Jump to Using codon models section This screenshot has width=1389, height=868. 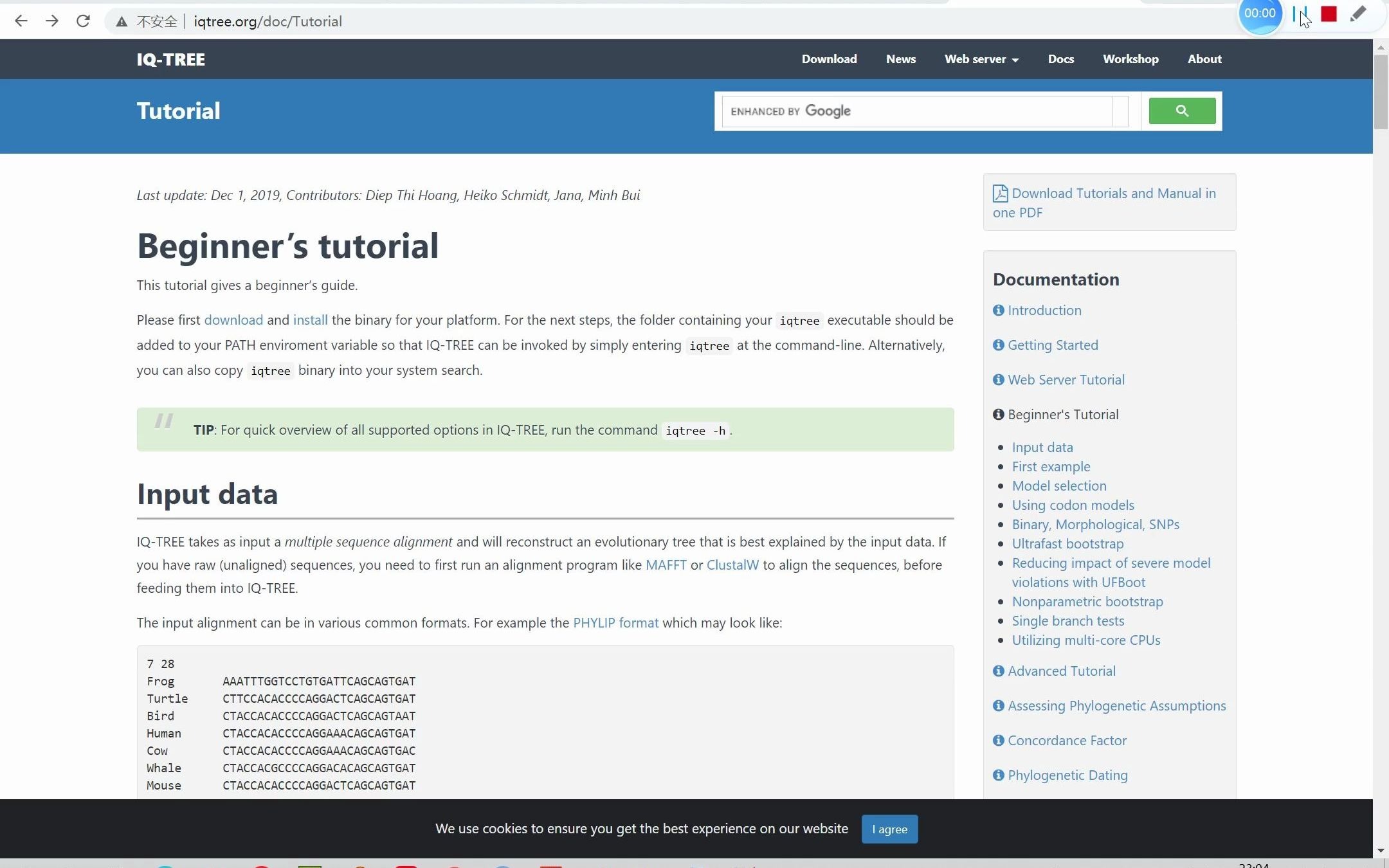1073,505
